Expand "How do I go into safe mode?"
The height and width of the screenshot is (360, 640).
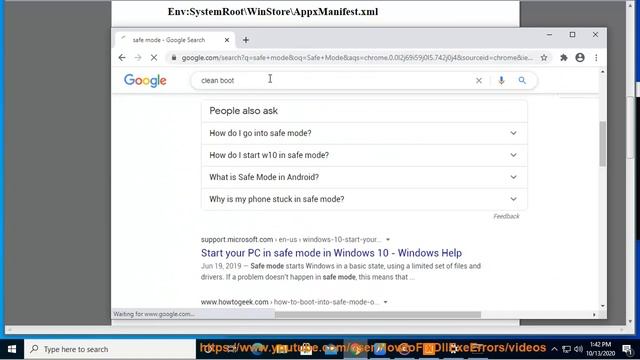(364, 133)
